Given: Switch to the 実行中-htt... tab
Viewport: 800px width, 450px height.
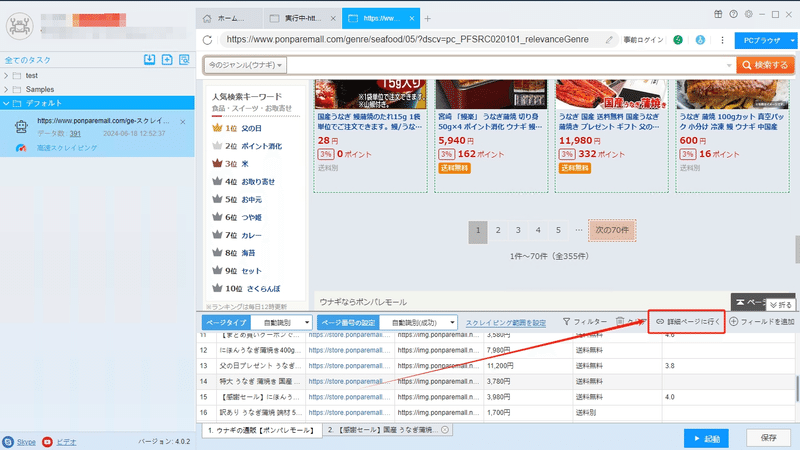Looking at the screenshot, I should click(x=303, y=18).
